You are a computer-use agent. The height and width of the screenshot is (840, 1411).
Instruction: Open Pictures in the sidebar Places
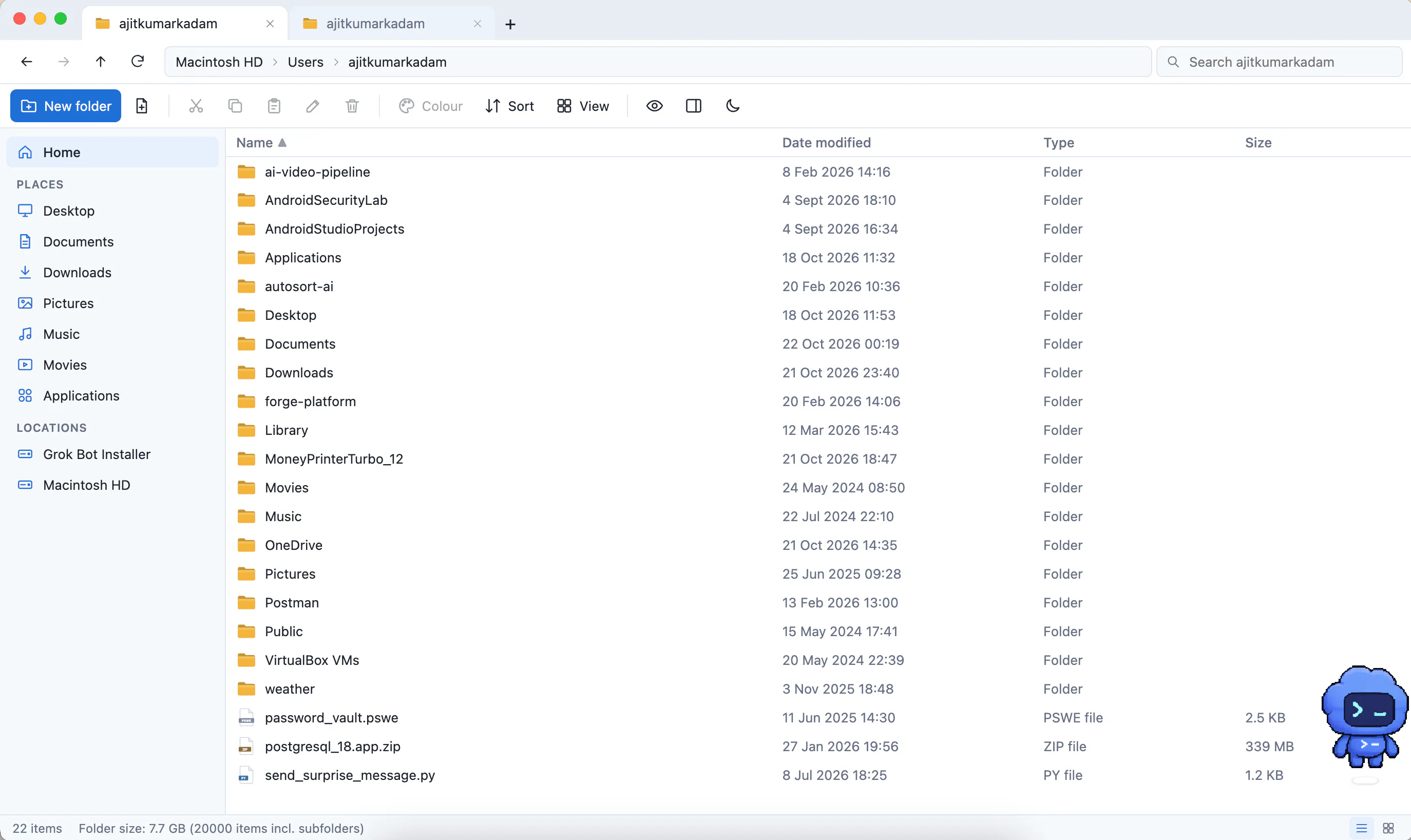click(x=112, y=303)
